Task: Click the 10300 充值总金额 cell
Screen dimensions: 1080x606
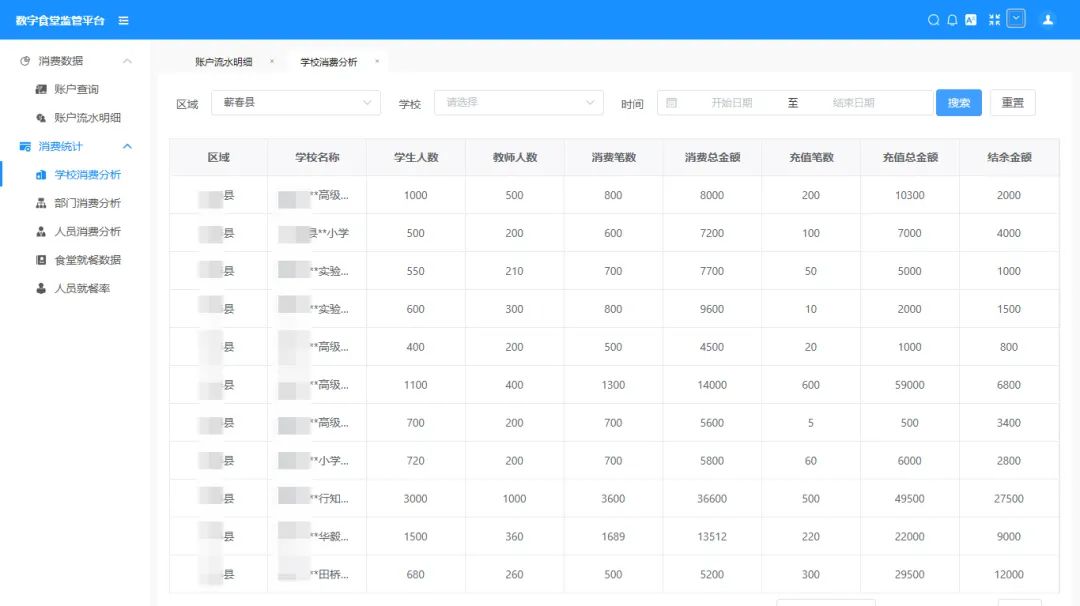Action: pos(909,195)
